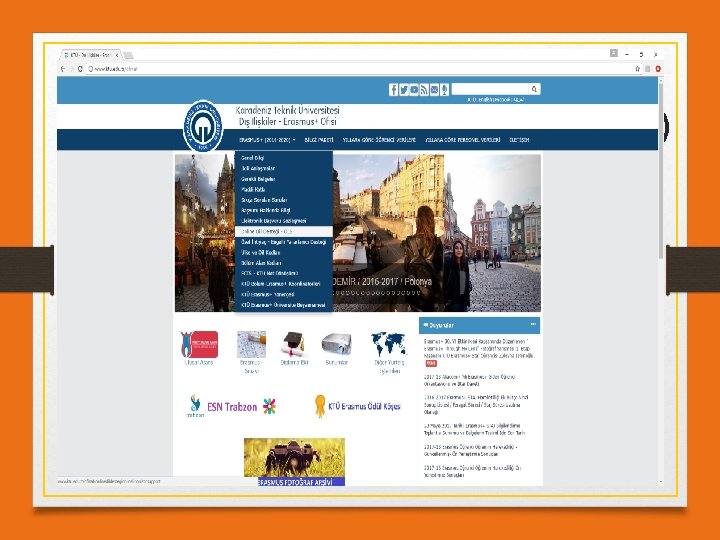This screenshot has height=540, width=720.
Task: Open the Diğer Yurtdışı İşlemleri world map icon
Action: click(389, 352)
